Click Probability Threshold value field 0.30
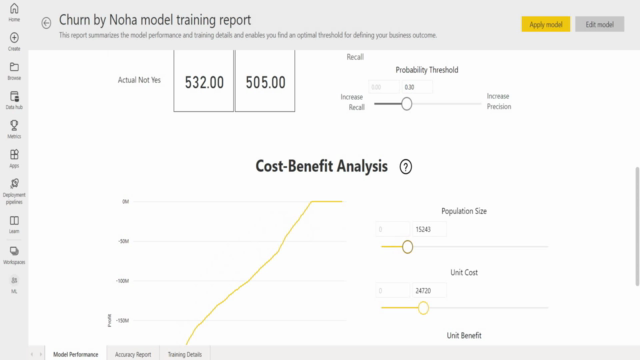 pos(417,87)
